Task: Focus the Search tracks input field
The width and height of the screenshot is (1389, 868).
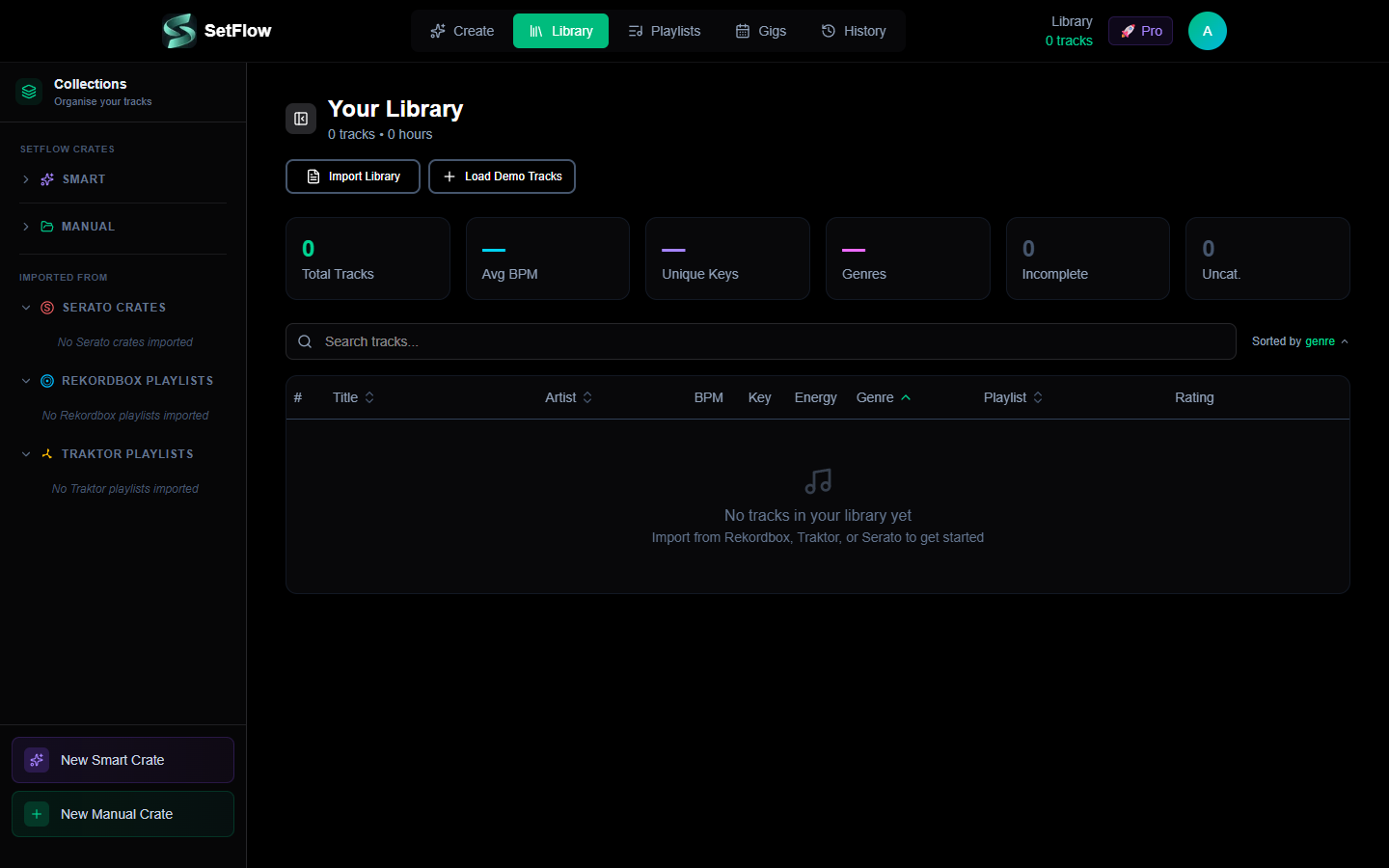Action: 760,341
